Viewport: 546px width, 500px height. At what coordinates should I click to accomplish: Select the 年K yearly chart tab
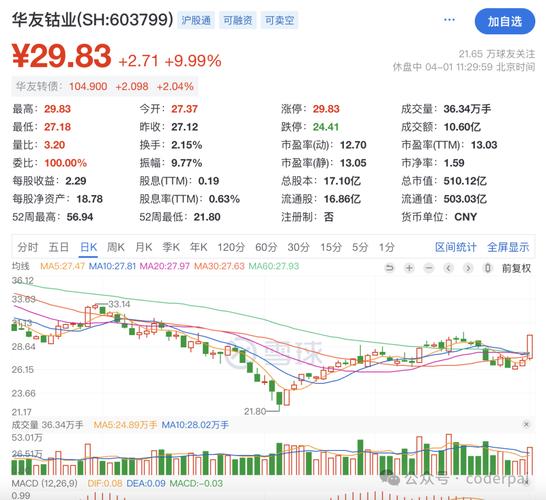tap(198, 247)
